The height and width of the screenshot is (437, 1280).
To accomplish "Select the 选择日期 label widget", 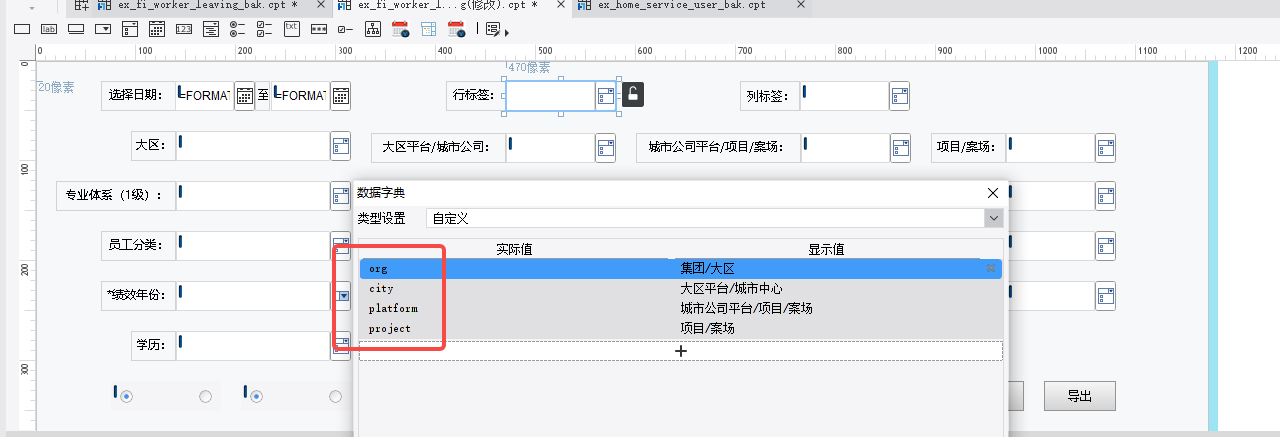I will point(138,96).
